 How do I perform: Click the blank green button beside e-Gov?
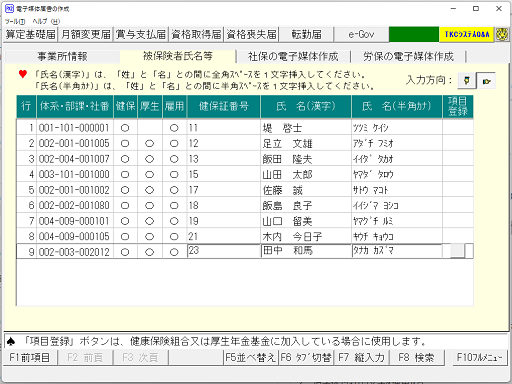pyautogui.click(x=414, y=34)
